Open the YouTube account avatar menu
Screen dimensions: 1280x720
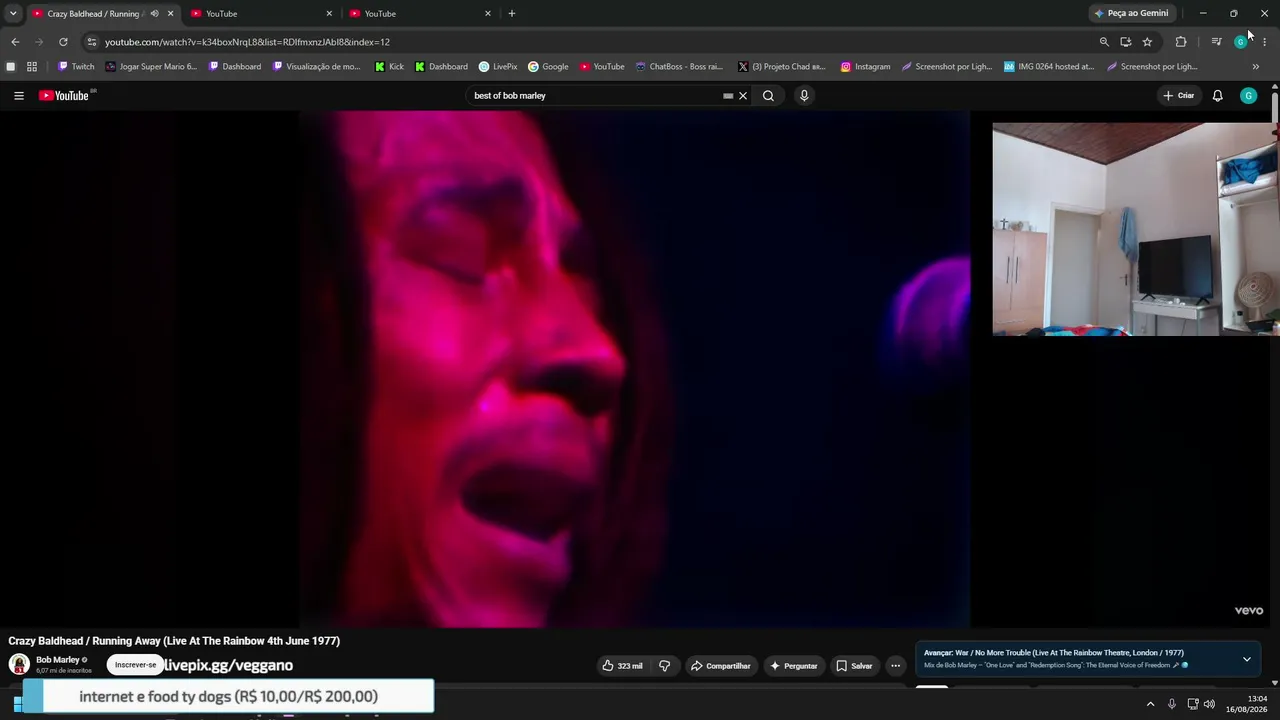tap(1248, 96)
